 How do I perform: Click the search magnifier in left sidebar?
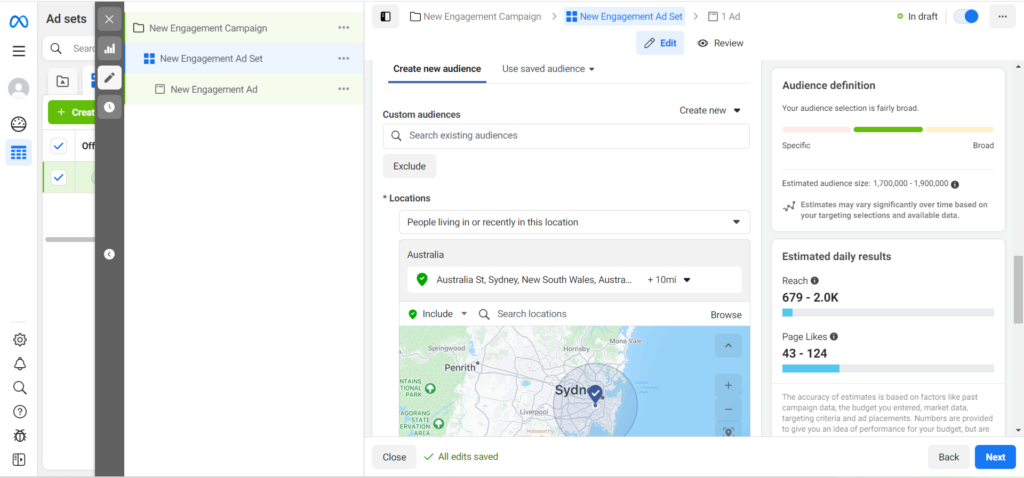[x=20, y=388]
